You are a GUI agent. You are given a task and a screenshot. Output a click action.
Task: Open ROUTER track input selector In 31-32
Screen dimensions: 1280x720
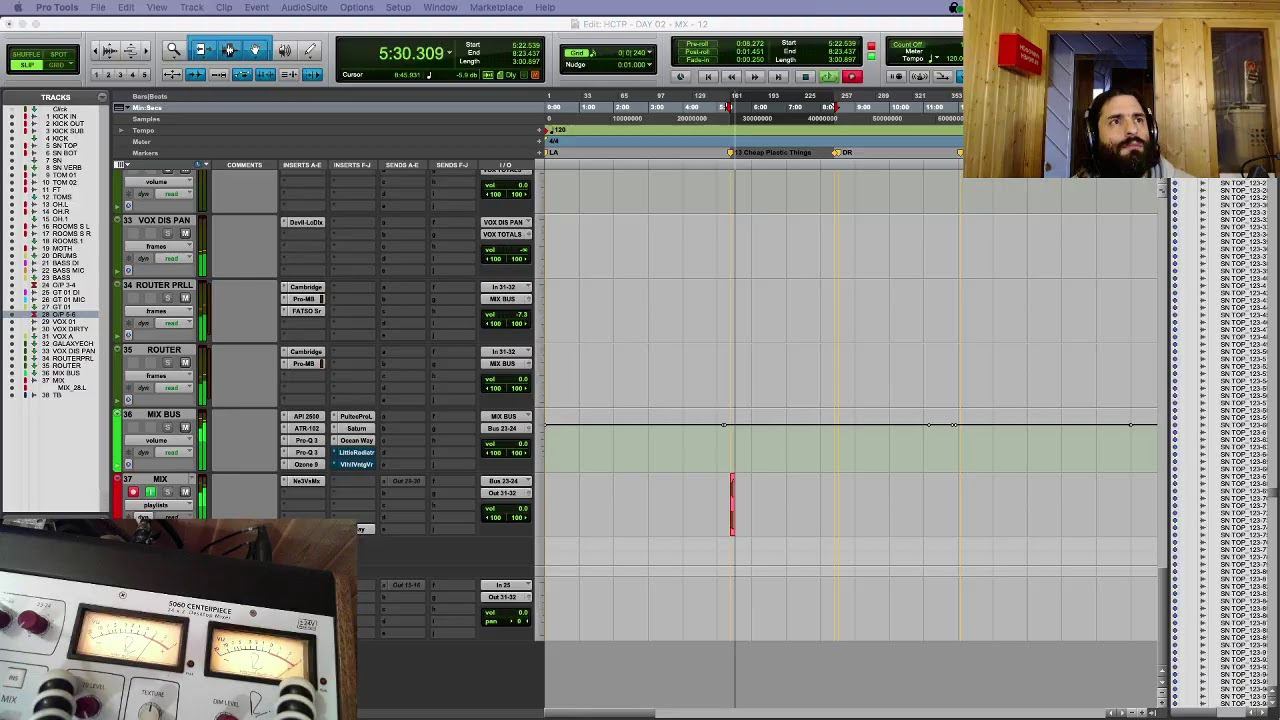(x=505, y=352)
